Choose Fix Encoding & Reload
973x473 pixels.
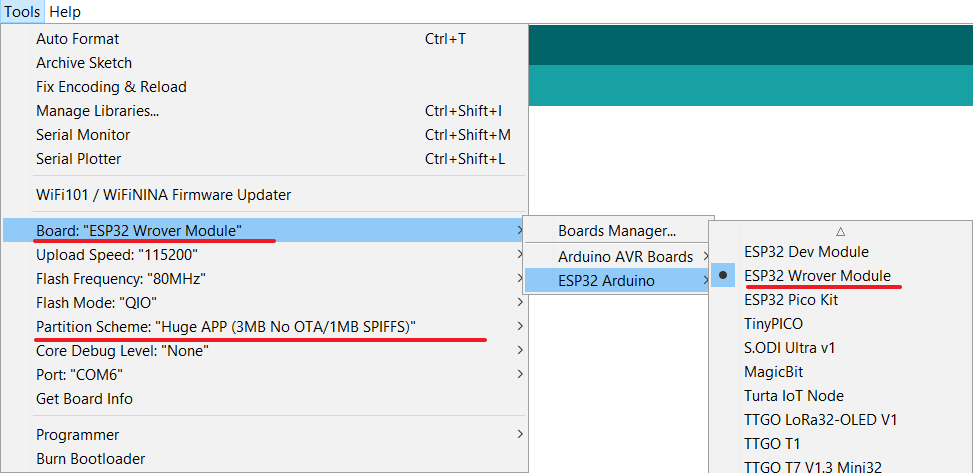click(x=111, y=87)
